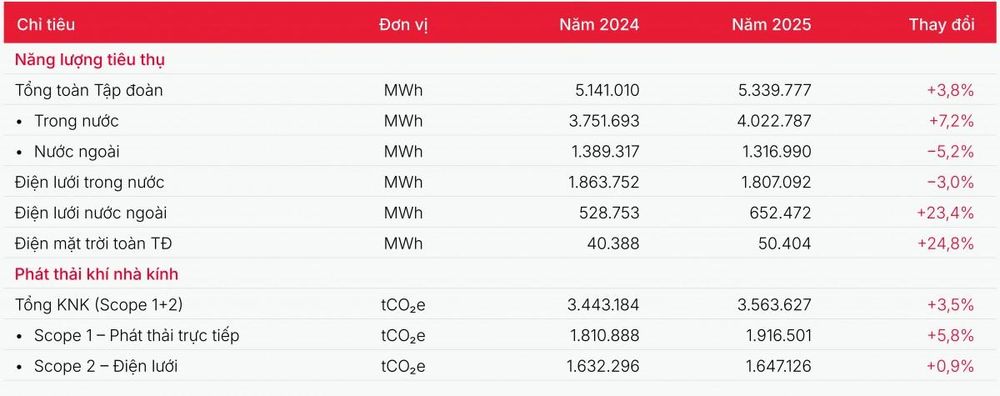Image resolution: width=1000 pixels, height=396 pixels.
Task: Select 'Scope 2 – Điện lưới' item
Action: click(106, 366)
